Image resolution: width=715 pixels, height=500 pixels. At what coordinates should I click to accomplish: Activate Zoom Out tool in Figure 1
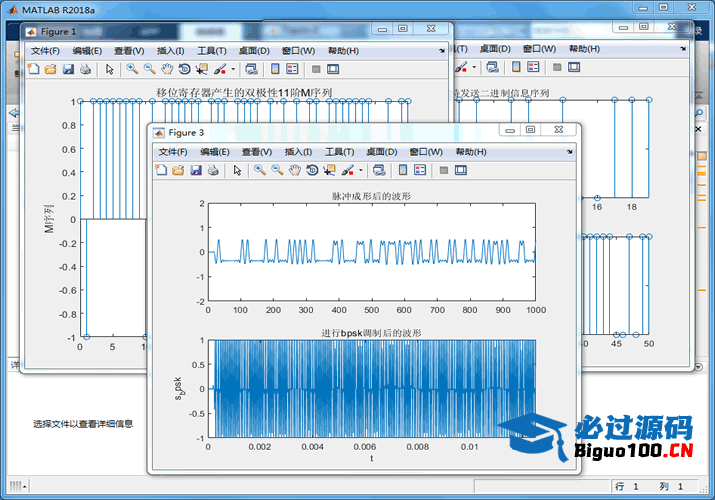pos(150,69)
